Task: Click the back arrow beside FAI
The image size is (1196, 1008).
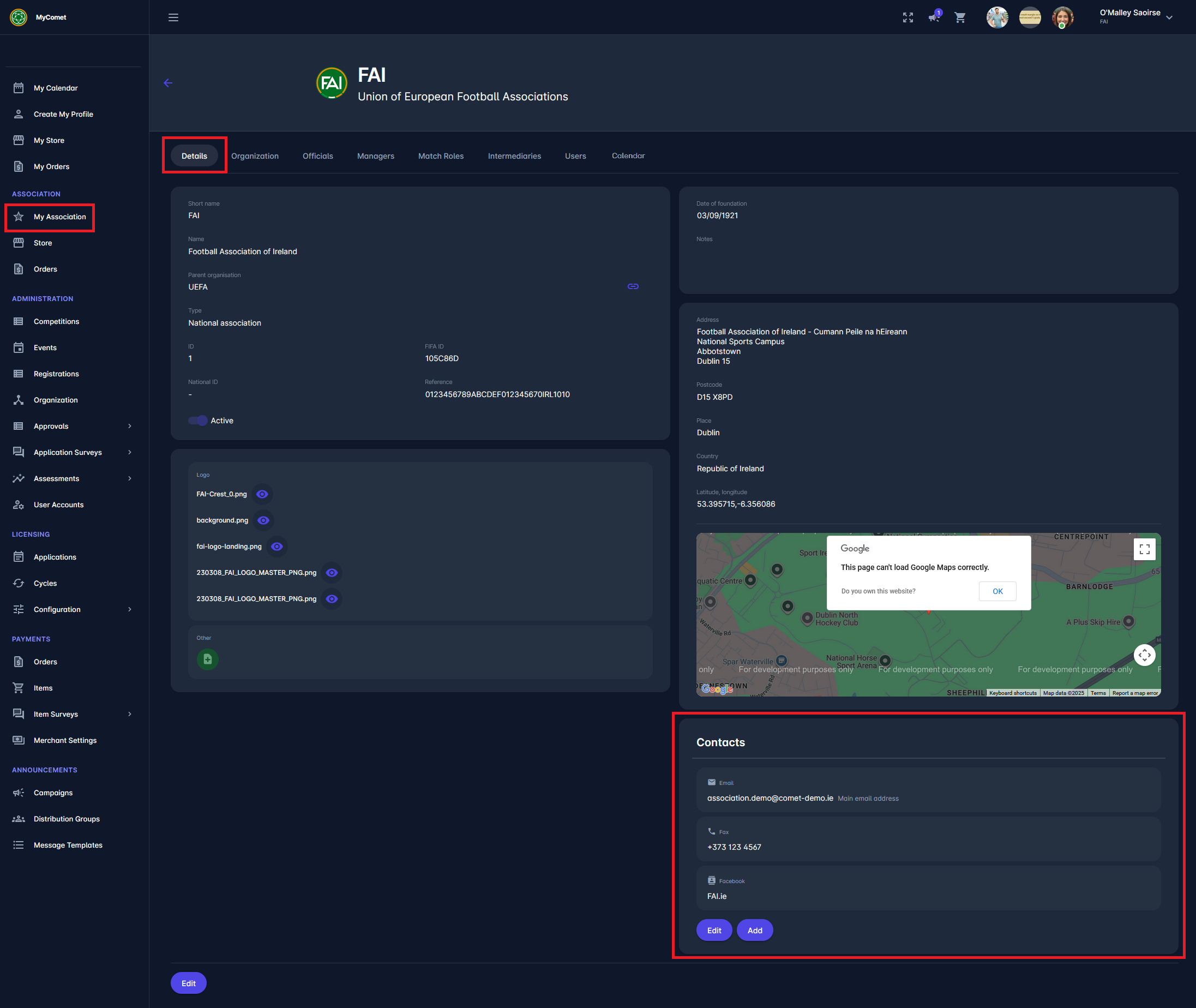Action: (x=168, y=83)
